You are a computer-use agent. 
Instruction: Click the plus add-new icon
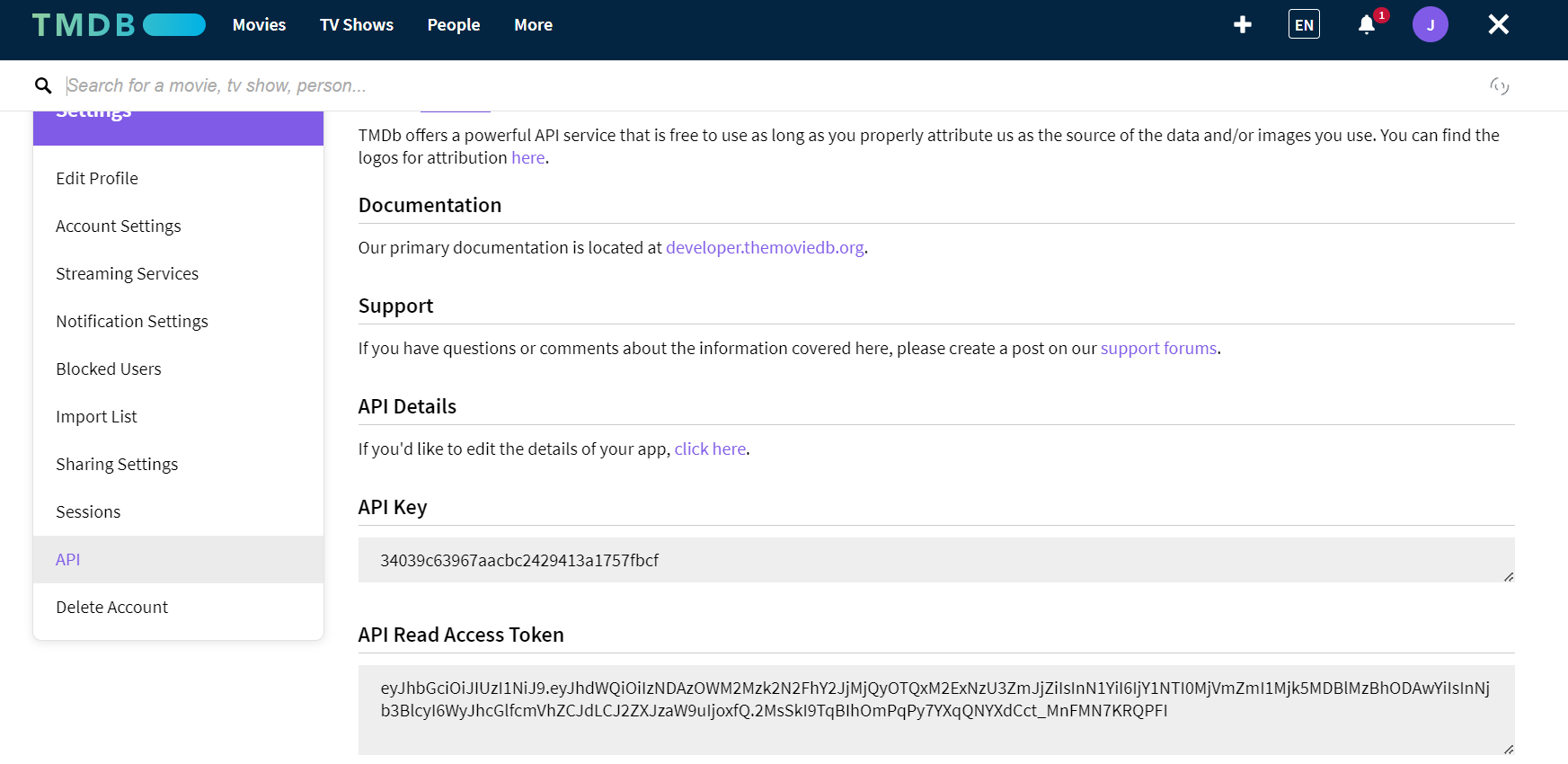pyautogui.click(x=1243, y=24)
